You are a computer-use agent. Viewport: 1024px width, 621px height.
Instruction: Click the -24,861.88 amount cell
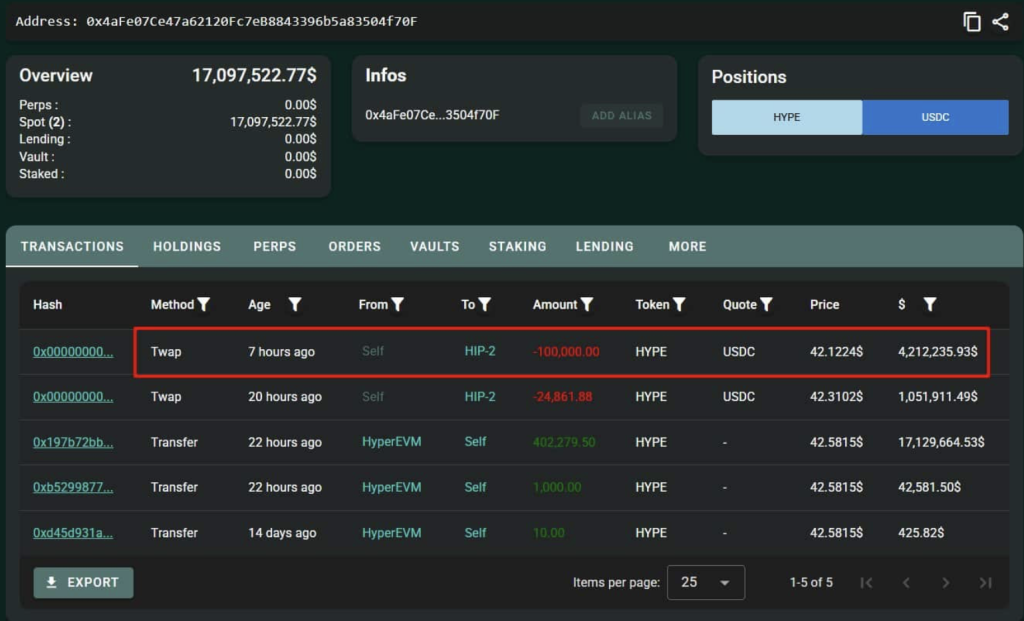(x=563, y=397)
